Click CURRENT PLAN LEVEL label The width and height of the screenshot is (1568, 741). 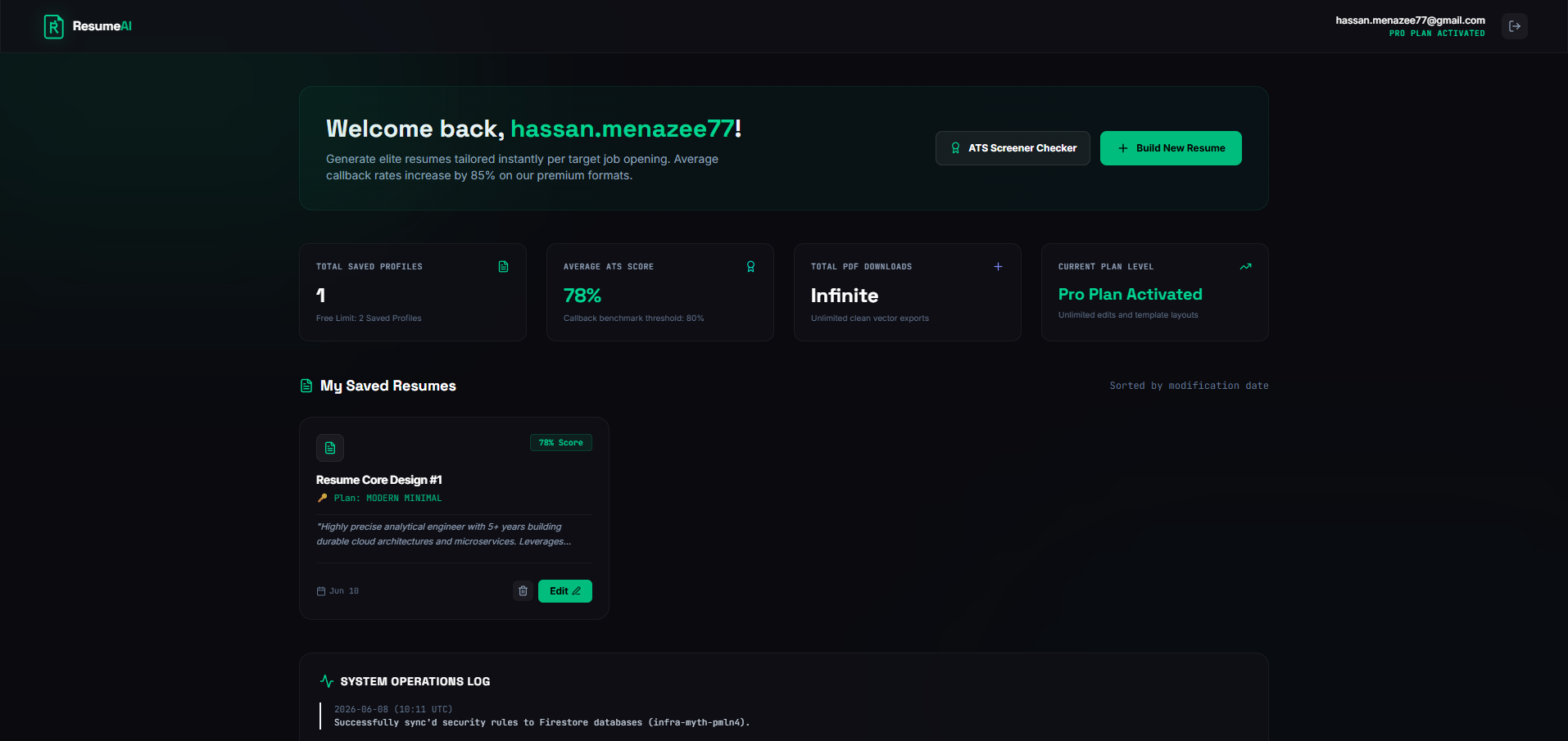[1106, 267]
